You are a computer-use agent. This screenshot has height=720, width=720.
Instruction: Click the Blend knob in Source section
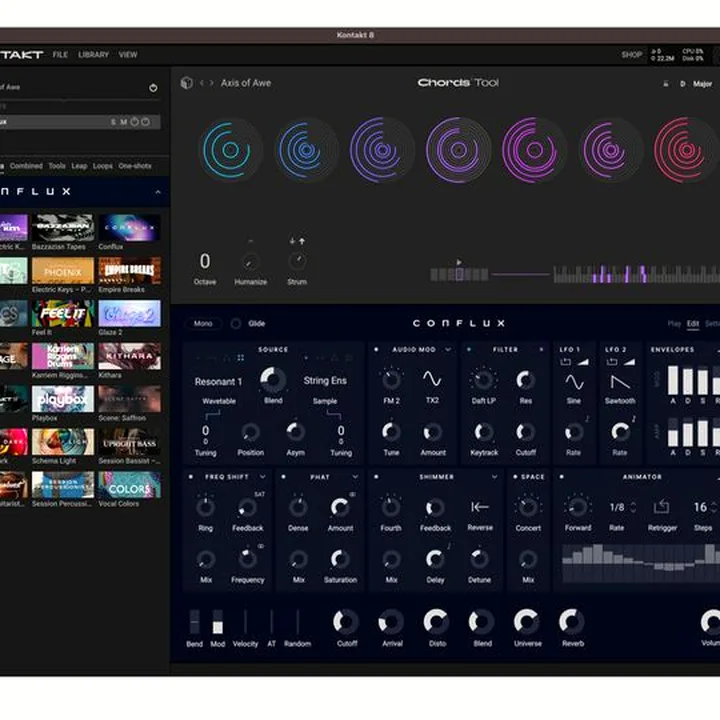click(273, 380)
